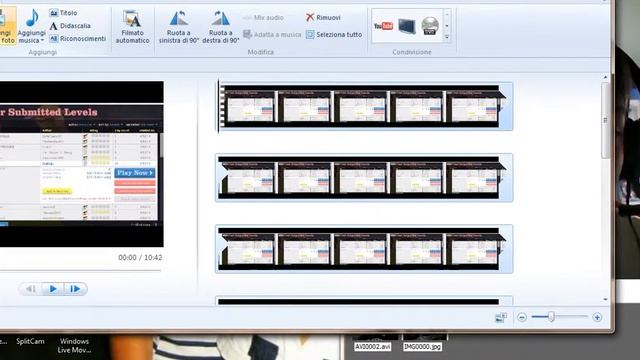
Task: Click Mix audio option
Action: [x=263, y=18]
